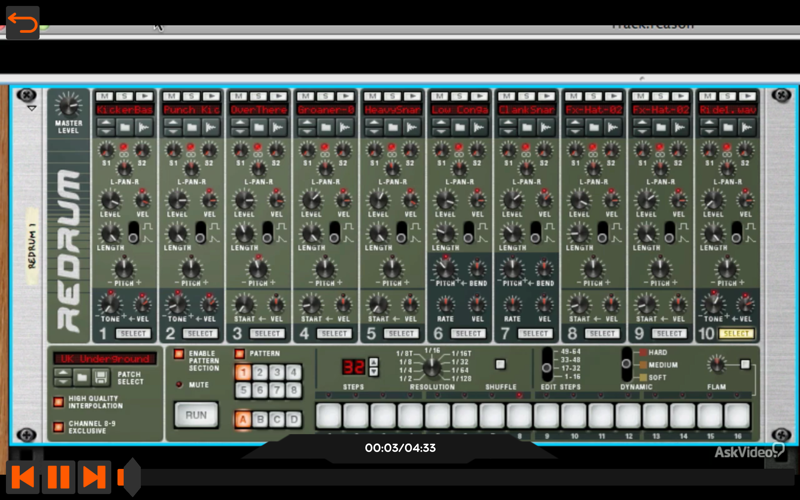Open sample browser folder on channel 4

[x=326, y=127]
